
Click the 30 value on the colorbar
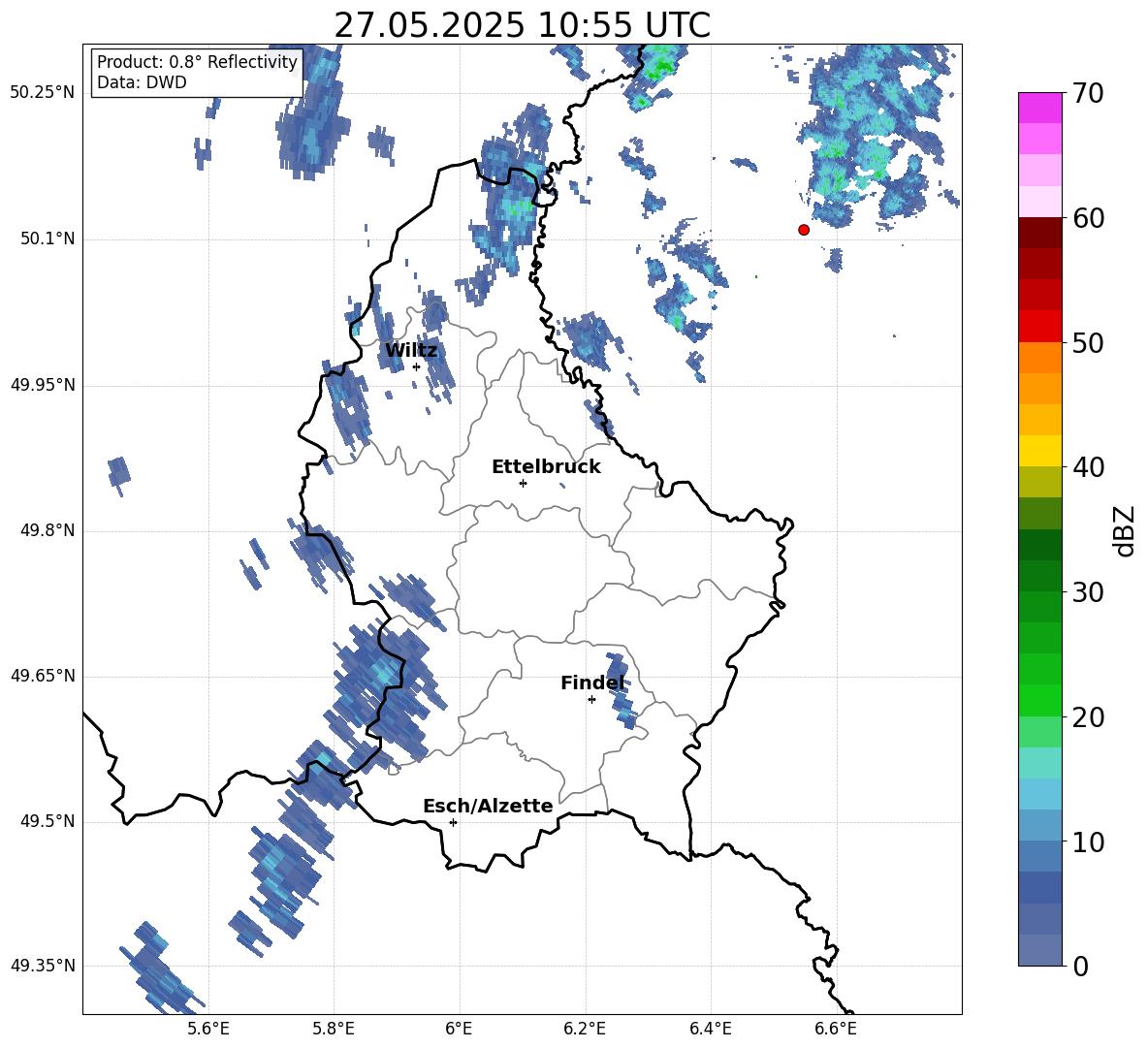coord(1088,592)
